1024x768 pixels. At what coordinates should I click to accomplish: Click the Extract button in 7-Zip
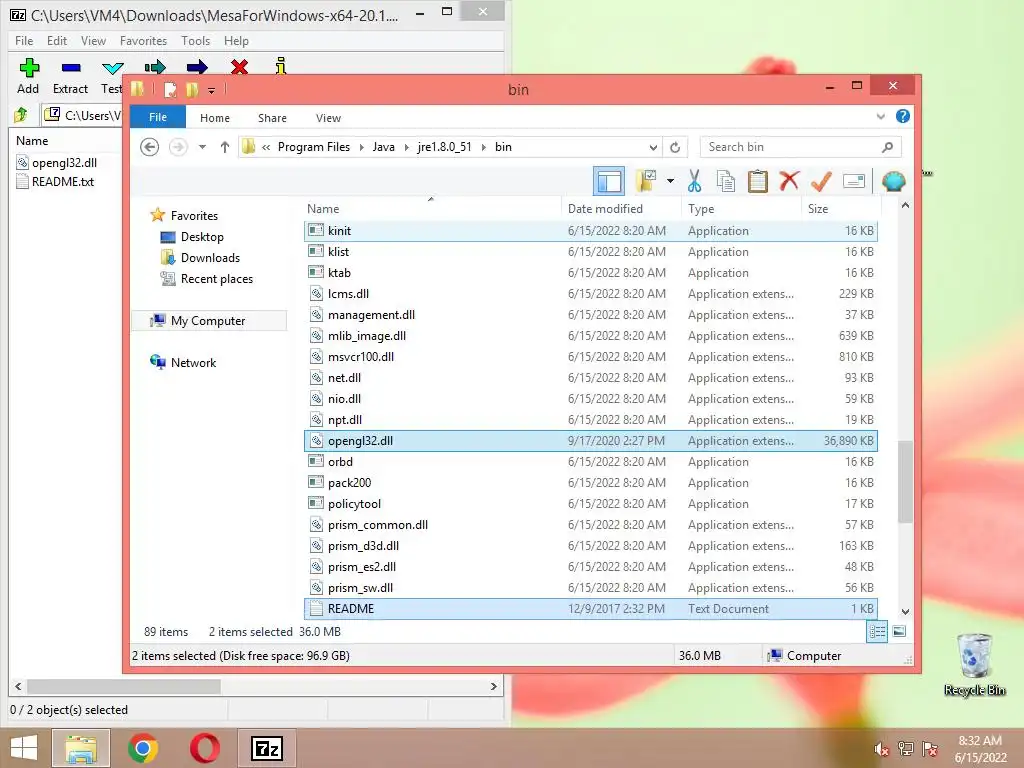tap(71, 76)
